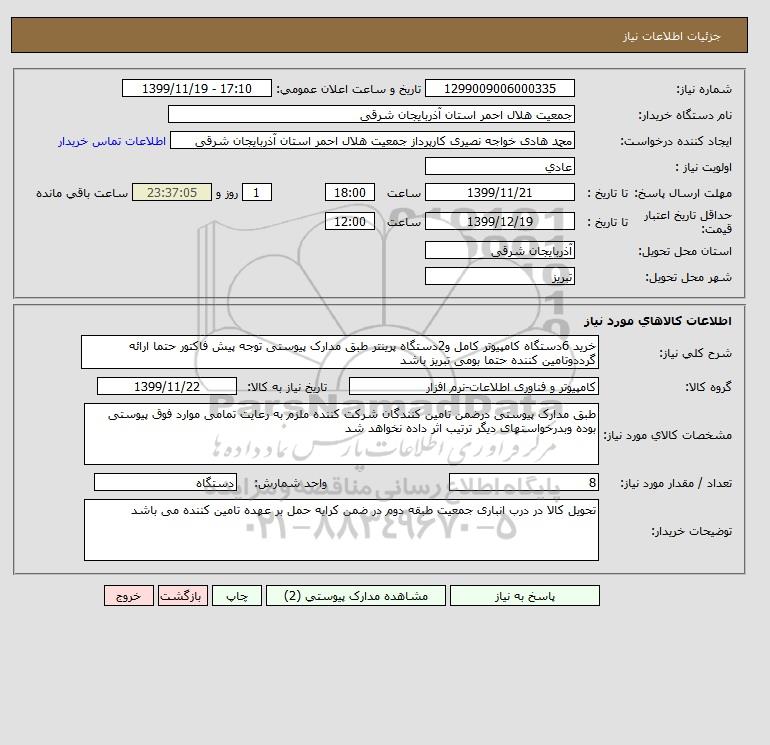Click the label تعداد / مقدار مورد نیاز:
770x745 pixels.
(676, 483)
